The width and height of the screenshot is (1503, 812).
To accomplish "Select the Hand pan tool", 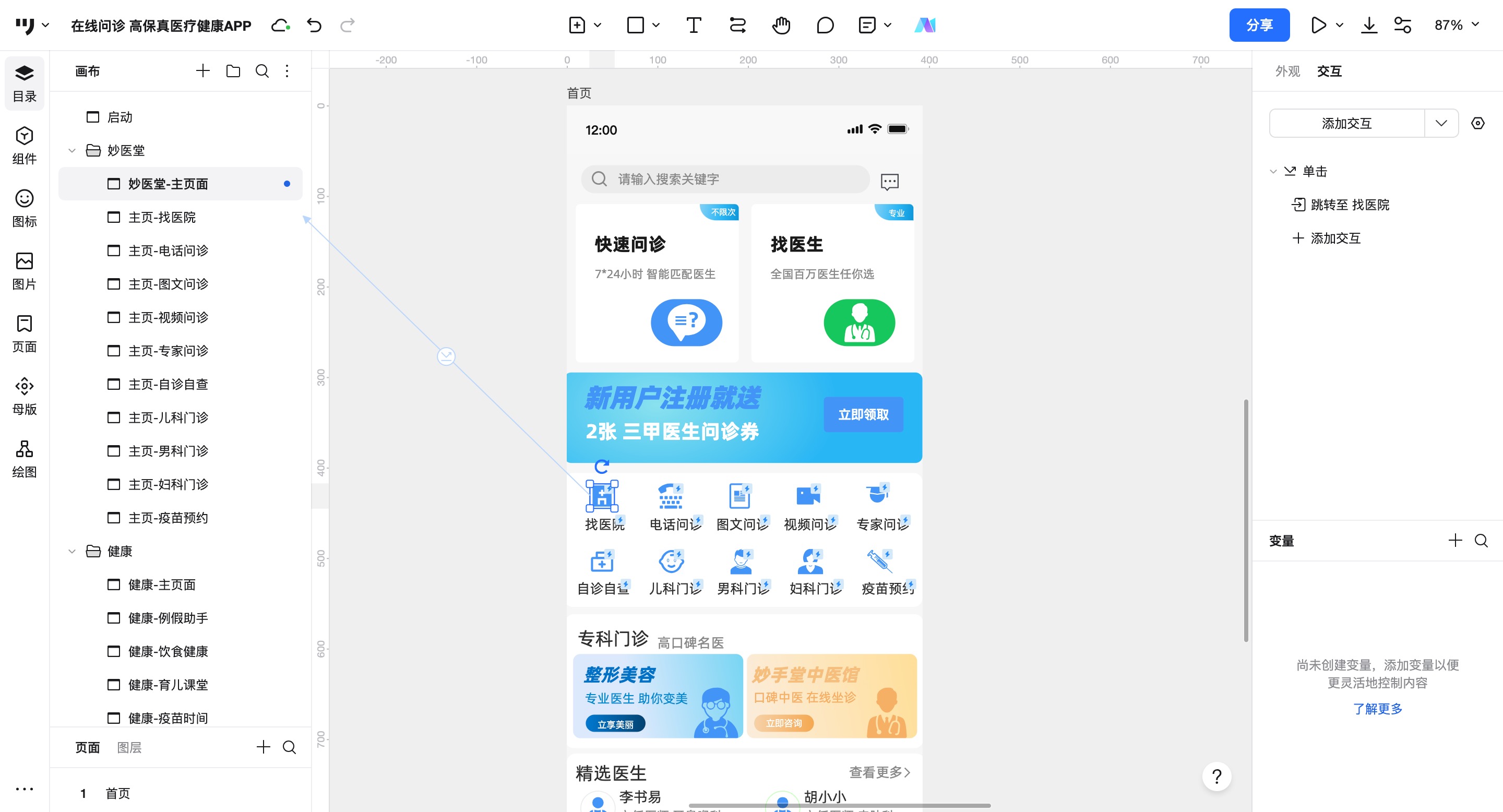I will [x=781, y=25].
